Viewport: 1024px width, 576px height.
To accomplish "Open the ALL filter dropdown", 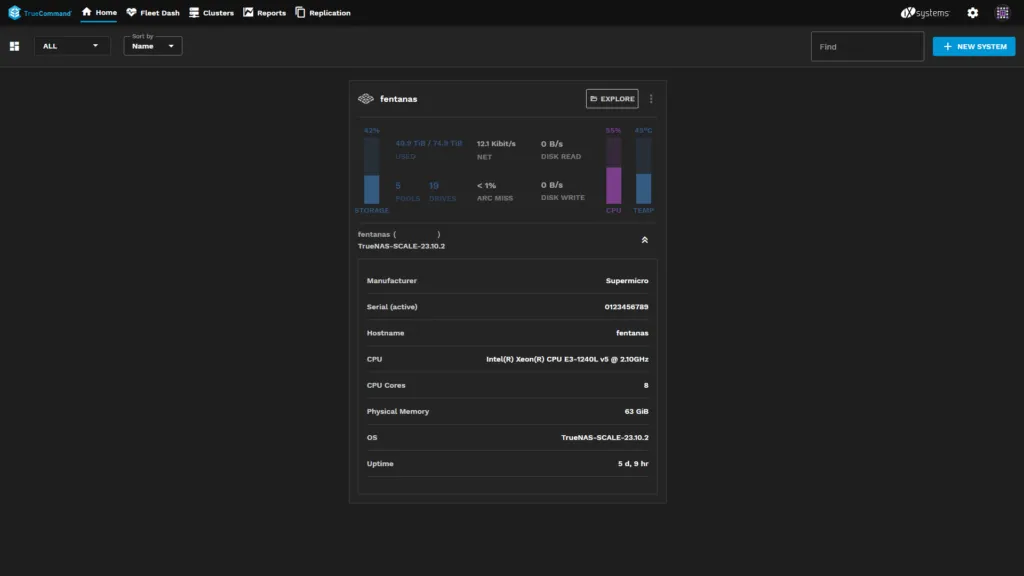I will [x=71, y=46].
